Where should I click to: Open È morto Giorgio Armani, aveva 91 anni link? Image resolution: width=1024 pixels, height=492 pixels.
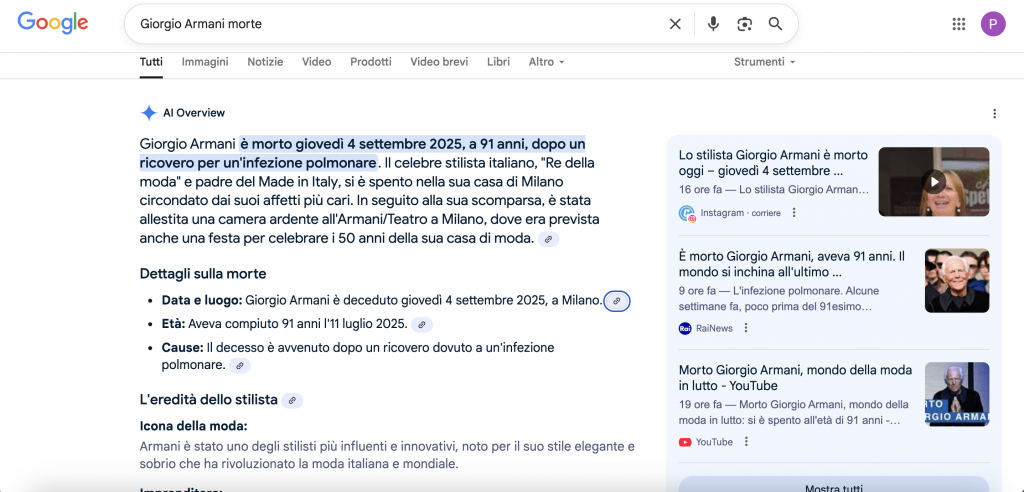coord(792,264)
